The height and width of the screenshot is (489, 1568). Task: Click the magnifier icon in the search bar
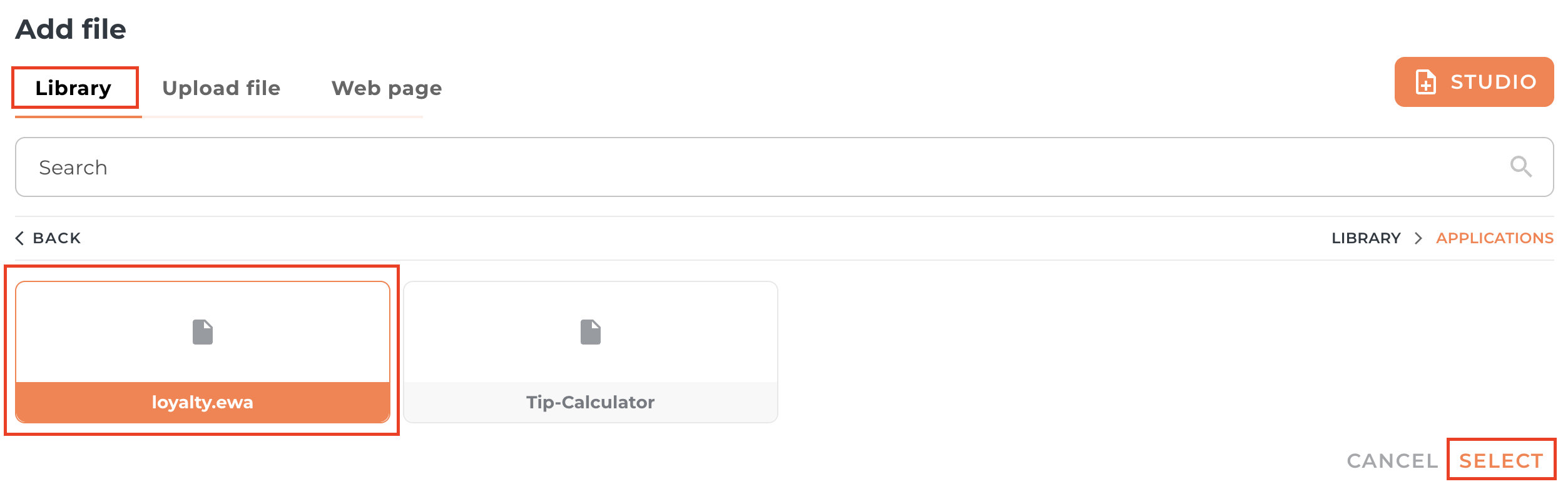pos(1520,167)
